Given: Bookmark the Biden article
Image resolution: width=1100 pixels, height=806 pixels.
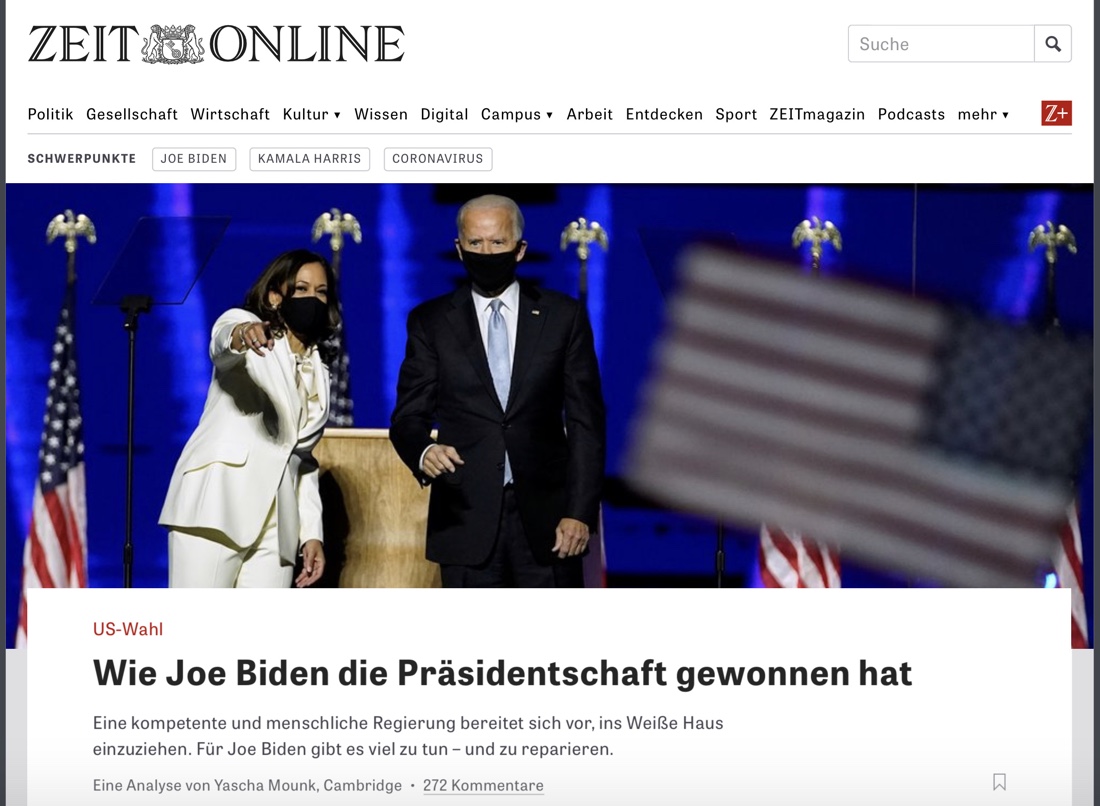Looking at the screenshot, I should click(x=1000, y=782).
